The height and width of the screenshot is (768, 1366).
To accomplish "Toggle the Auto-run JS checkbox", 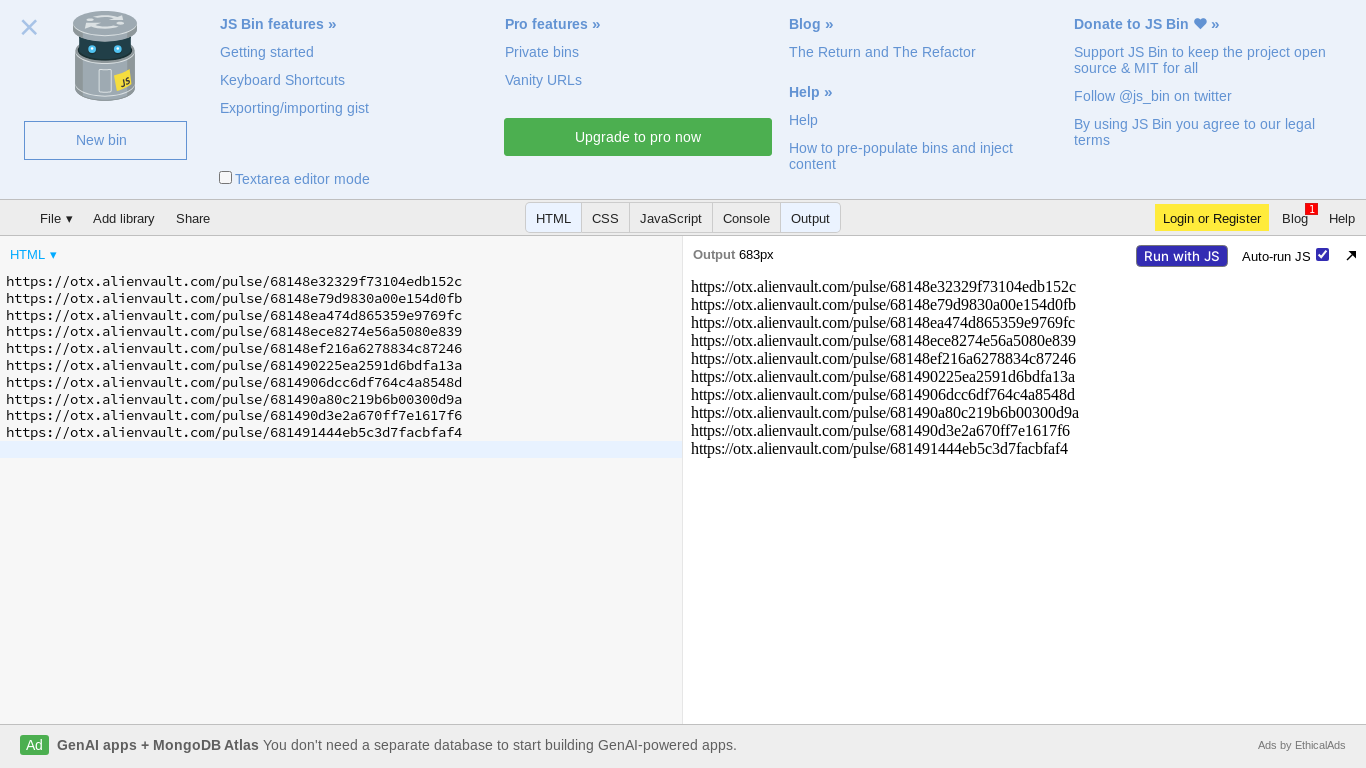I will click(1322, 254).
